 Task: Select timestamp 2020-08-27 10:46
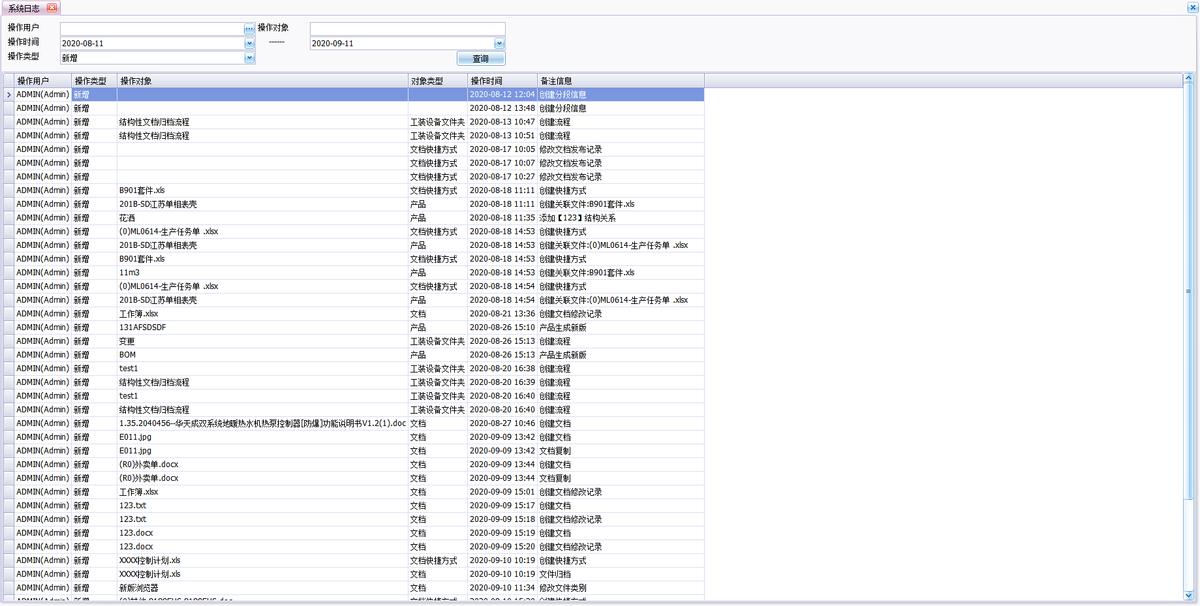[502, 423]
